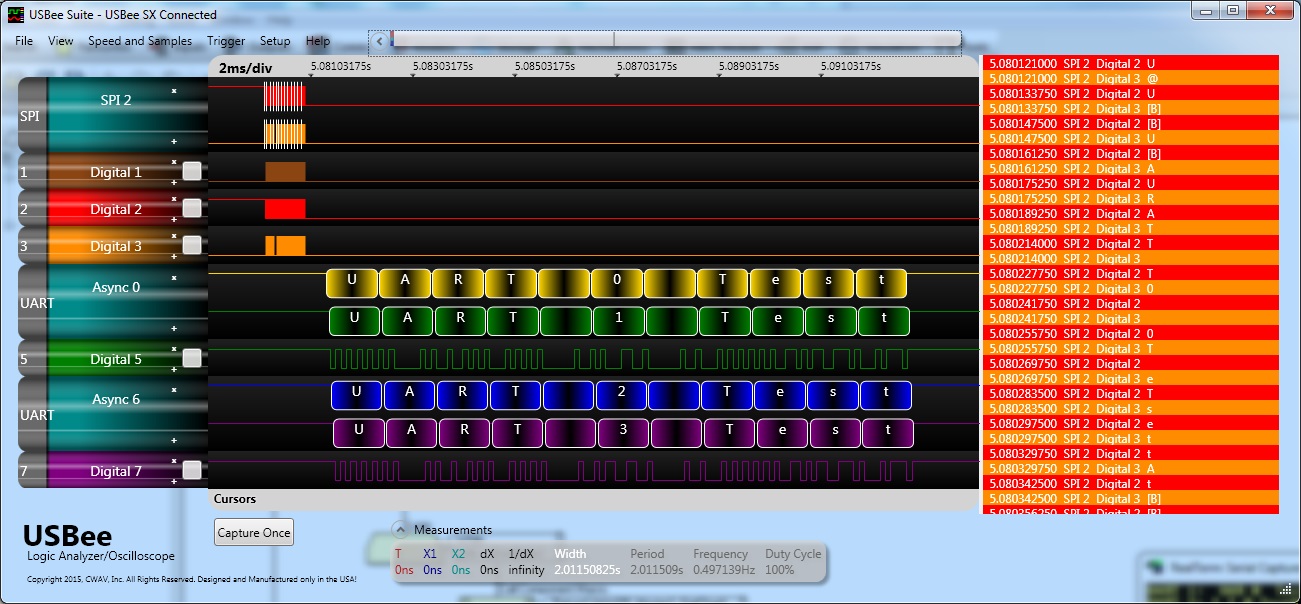Click the x mark on the Async 6 channel
This screenshot has width=1301, height=604.
click(x=173, y=390)
